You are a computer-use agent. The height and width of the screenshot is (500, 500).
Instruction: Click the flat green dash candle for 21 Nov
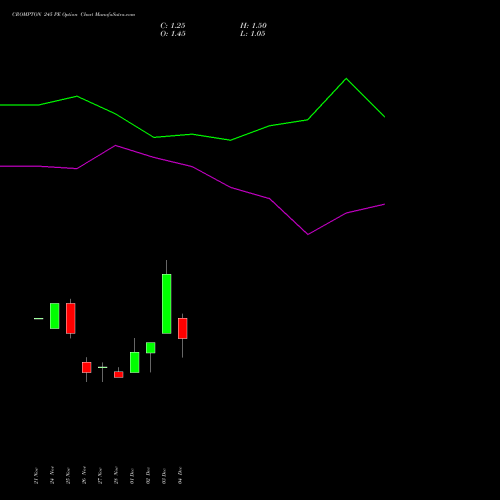tap(39, 319)
